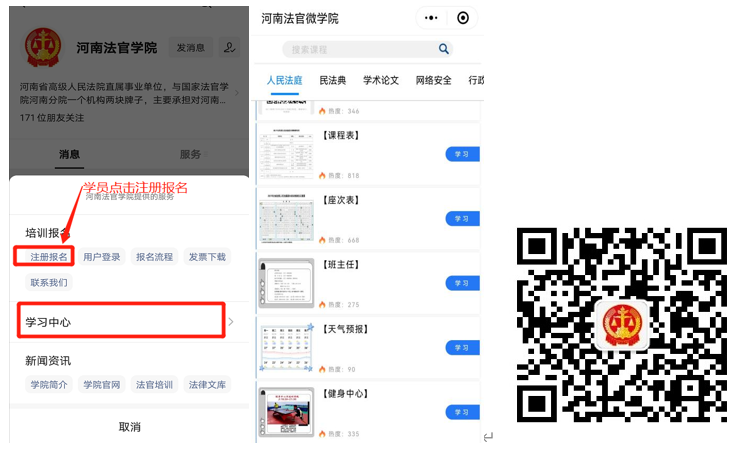The width and height of the screenshot is (745, 462).
Task: Click the flame icon beside 热度 668
Action: (322, 240)
